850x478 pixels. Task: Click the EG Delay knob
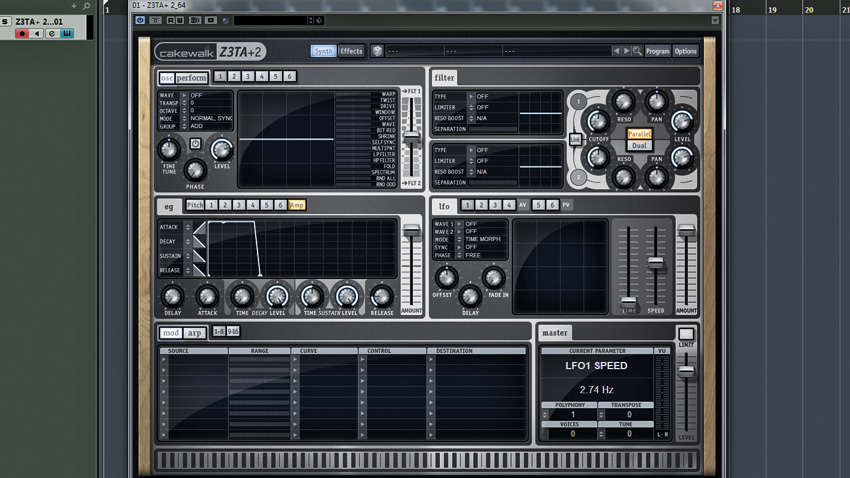[x=172, y=296]
